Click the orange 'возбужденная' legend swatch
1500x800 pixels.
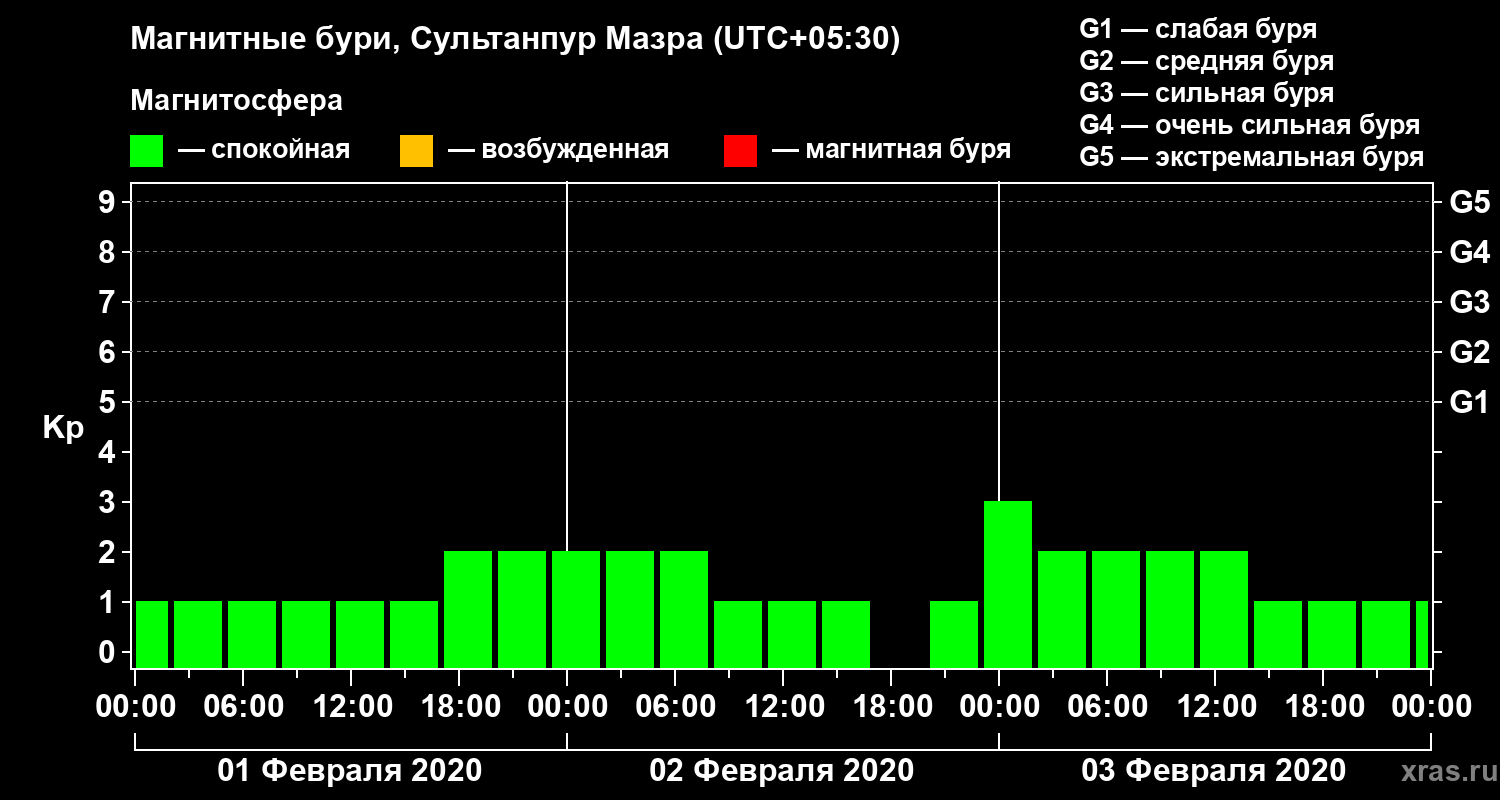416,151
